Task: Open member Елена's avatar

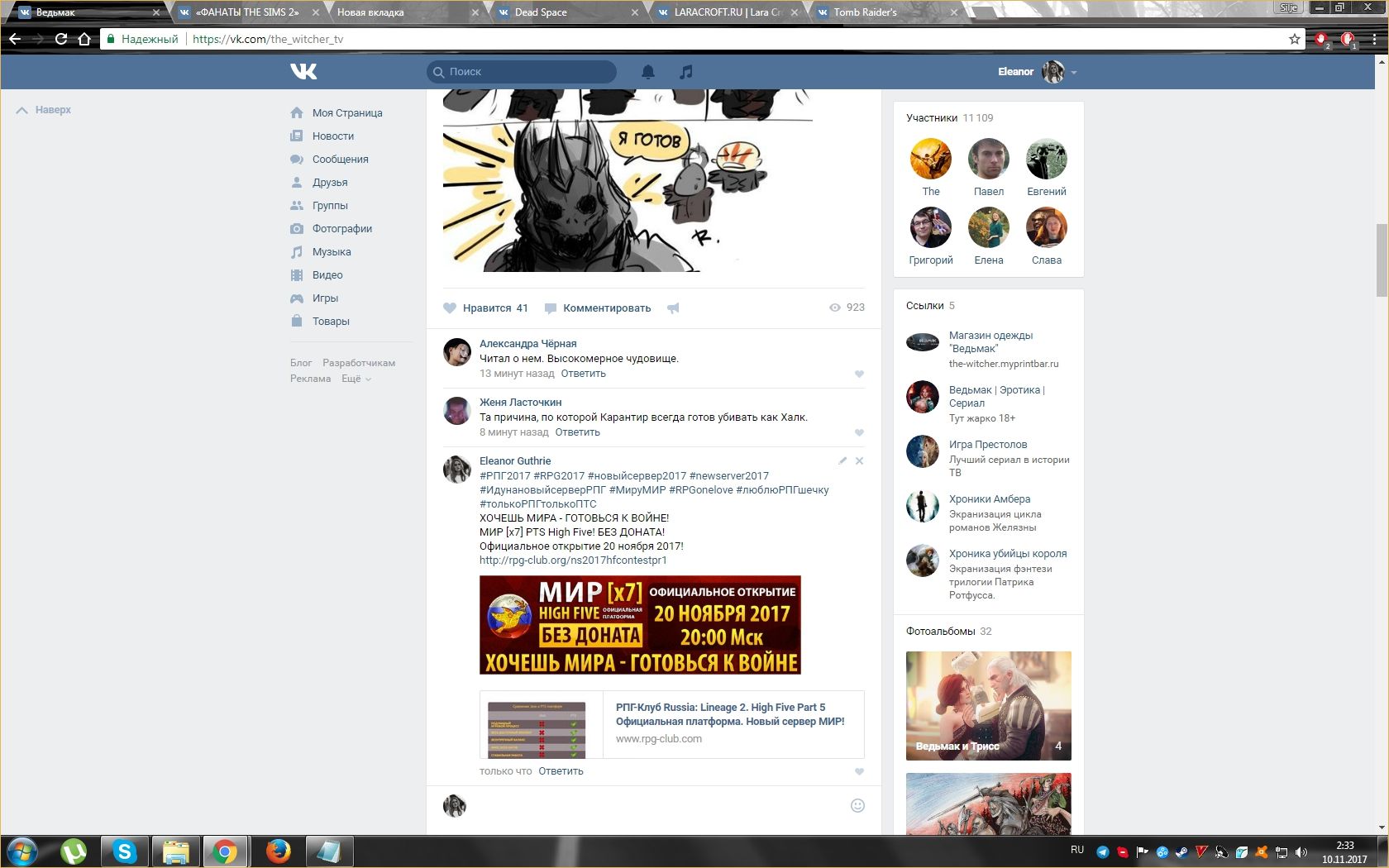Action: (989, 227)
